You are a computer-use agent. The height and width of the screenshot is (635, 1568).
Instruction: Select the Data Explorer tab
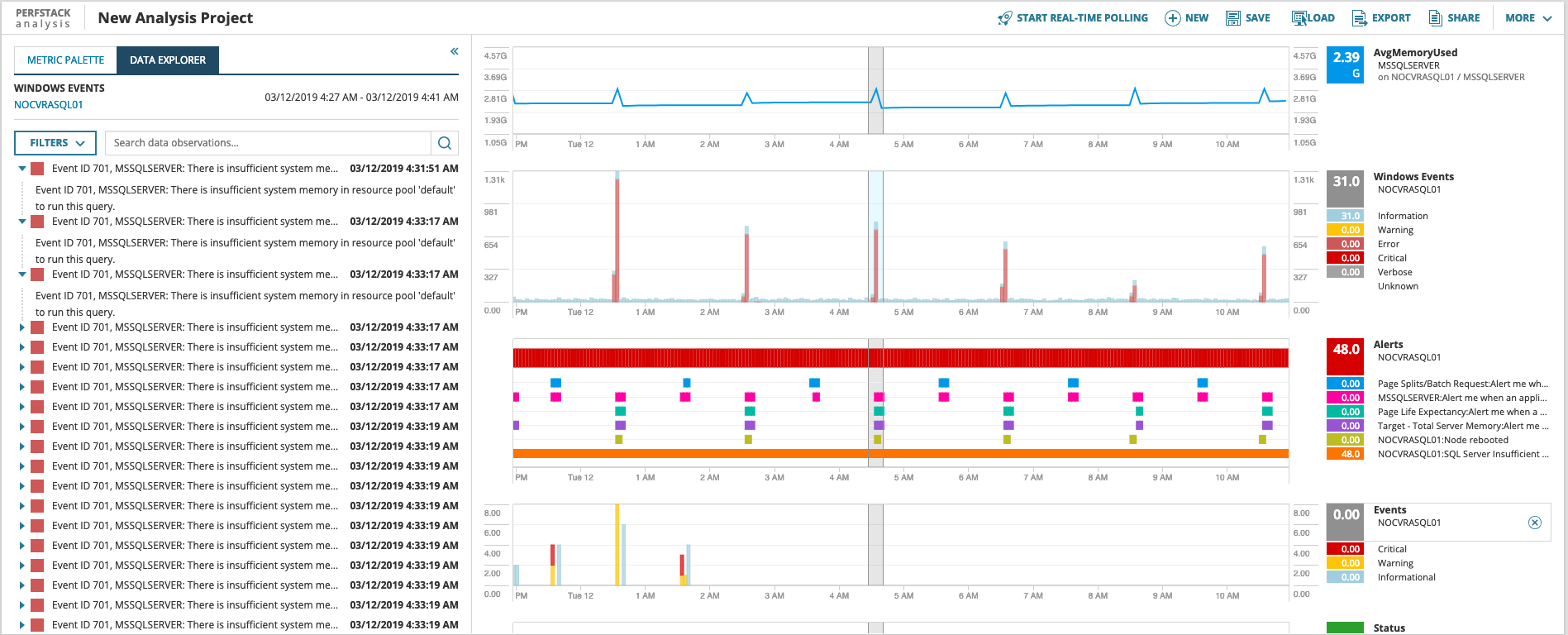coord(168,60)
